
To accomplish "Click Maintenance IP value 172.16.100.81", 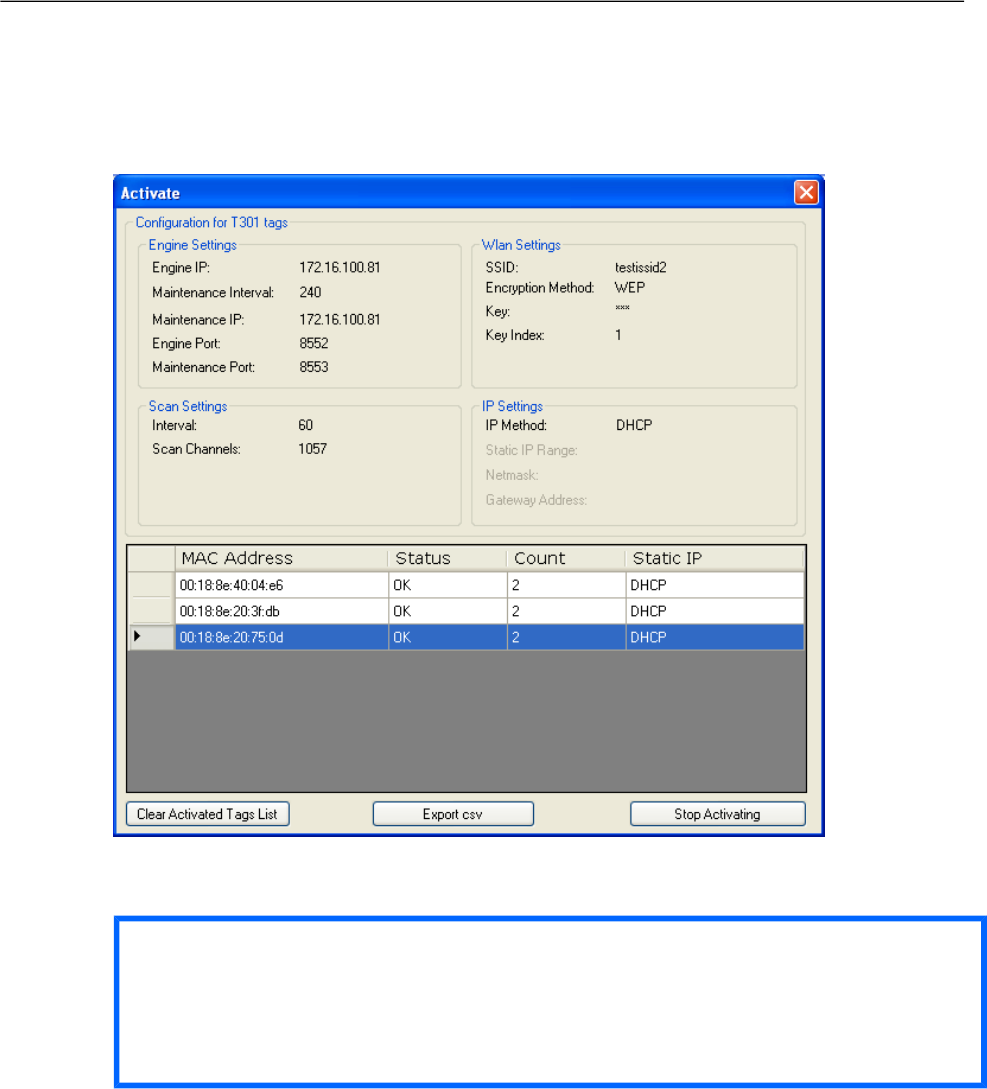I will tap(340, 319).
